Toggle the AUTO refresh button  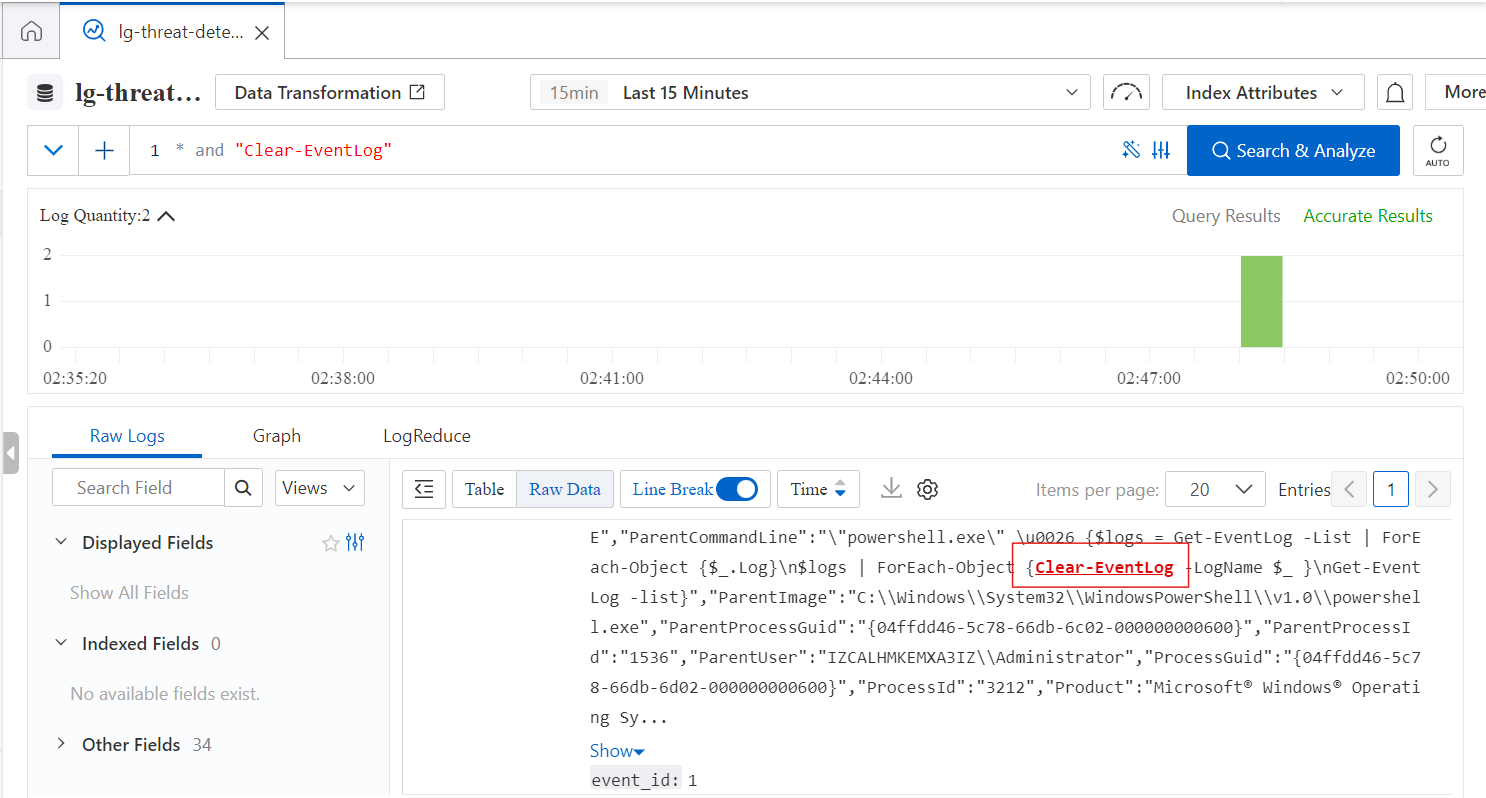tap(1437, 150)
